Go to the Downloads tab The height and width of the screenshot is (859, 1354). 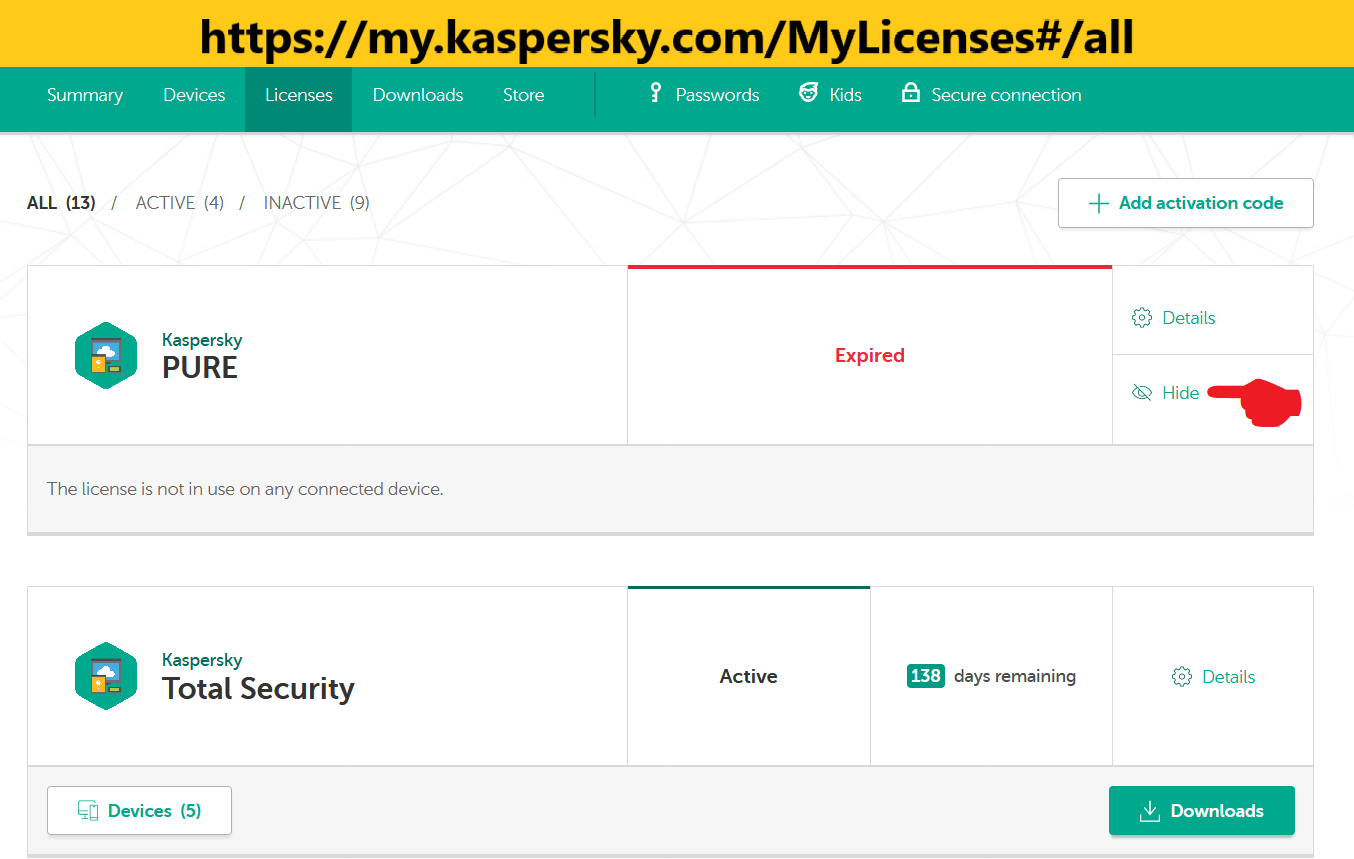(418, 95)
